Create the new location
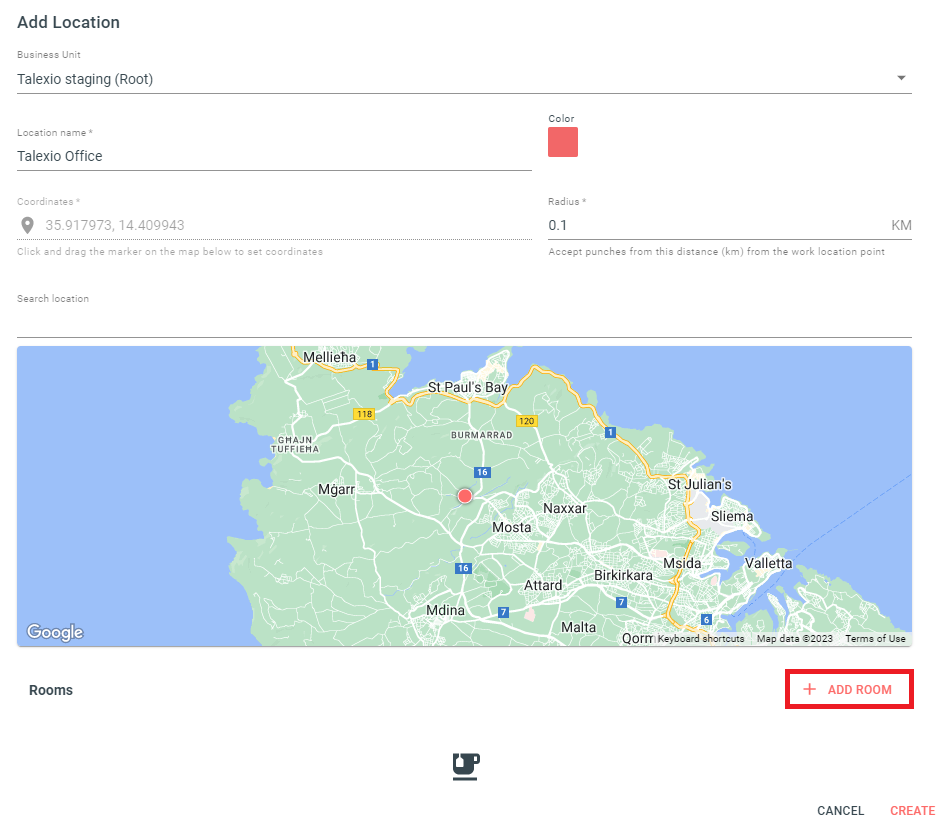This screenshot has width=950, height=837. (912, 811)
